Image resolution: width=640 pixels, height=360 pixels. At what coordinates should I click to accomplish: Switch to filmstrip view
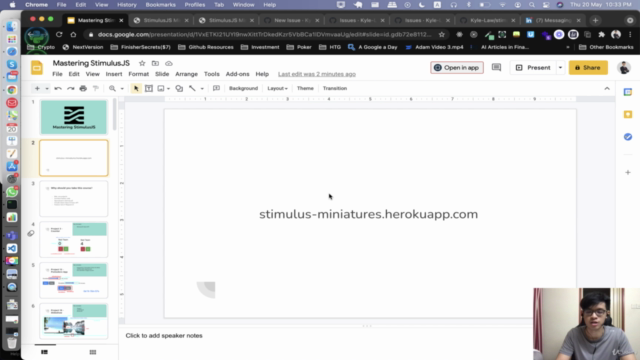coord(44,352)
